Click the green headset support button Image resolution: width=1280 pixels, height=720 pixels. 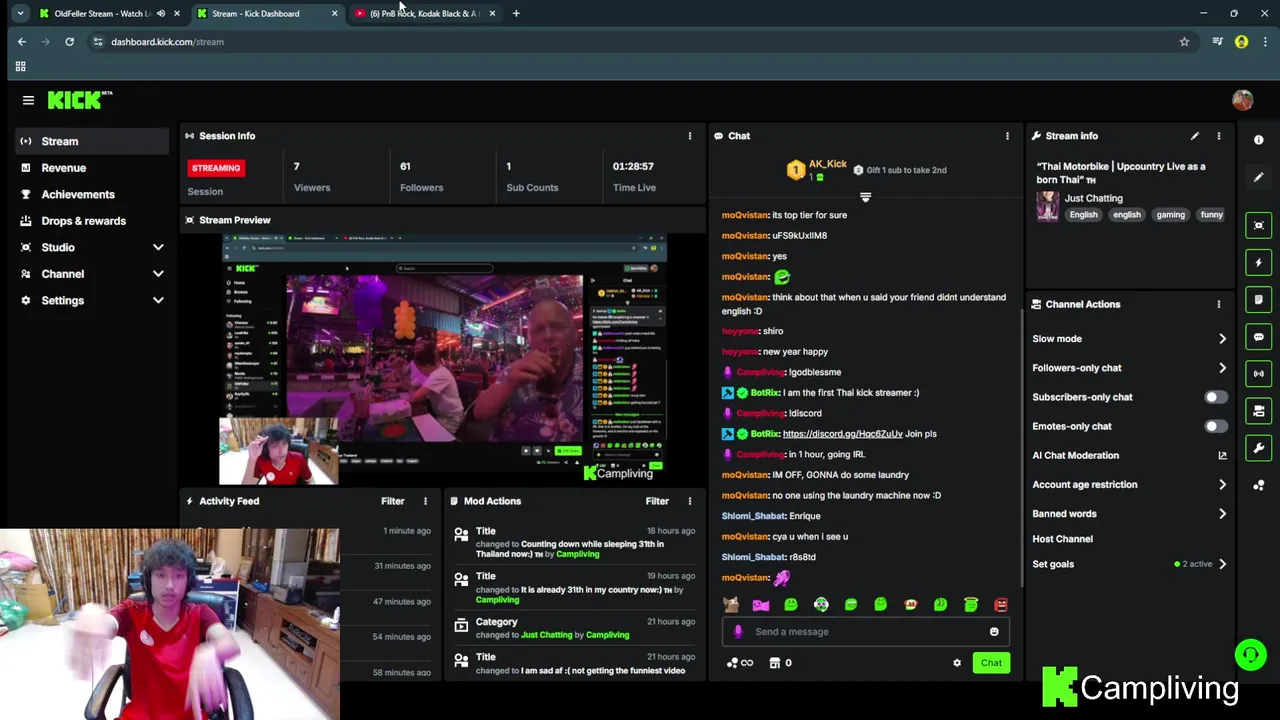click(1250, 655)
